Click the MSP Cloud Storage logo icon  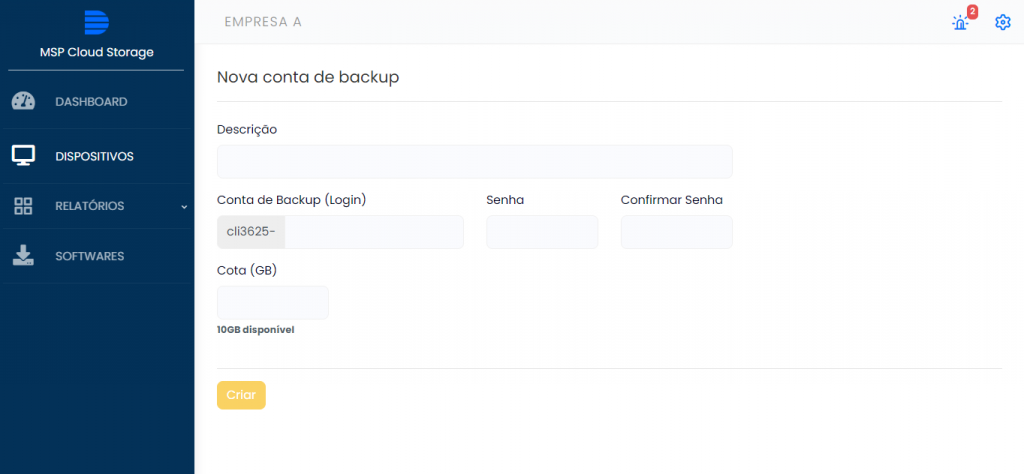point(96,22)
